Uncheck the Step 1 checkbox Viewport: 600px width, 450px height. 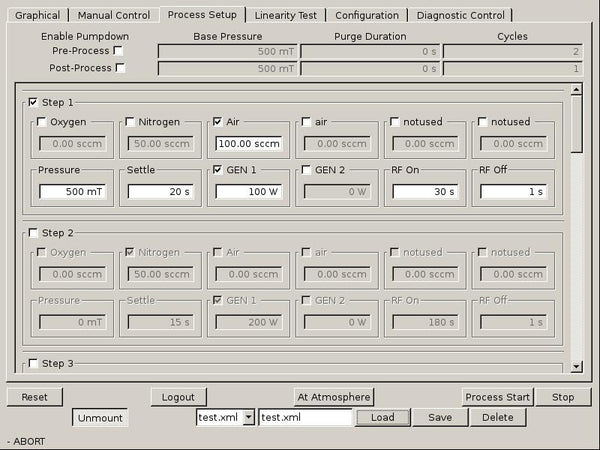[34, 102]
